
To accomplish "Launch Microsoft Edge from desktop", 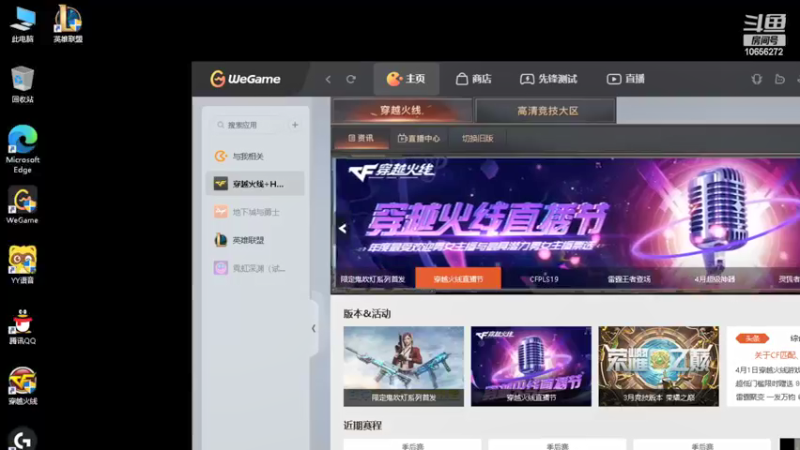I will (x=22, y=149).
